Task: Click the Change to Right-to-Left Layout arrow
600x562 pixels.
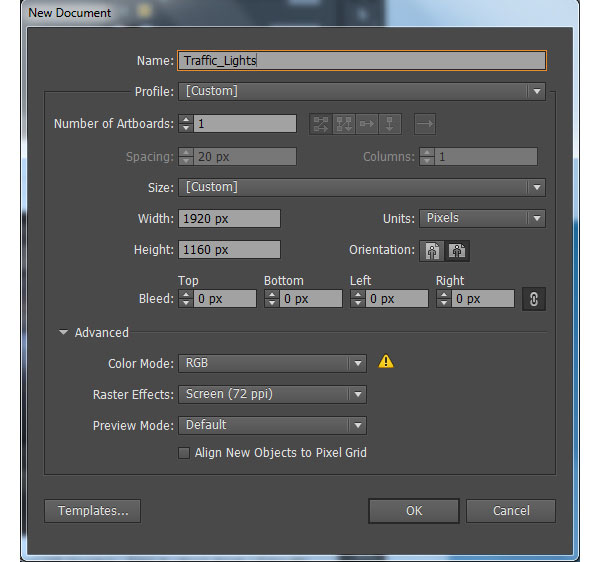Action: [425, 124]
